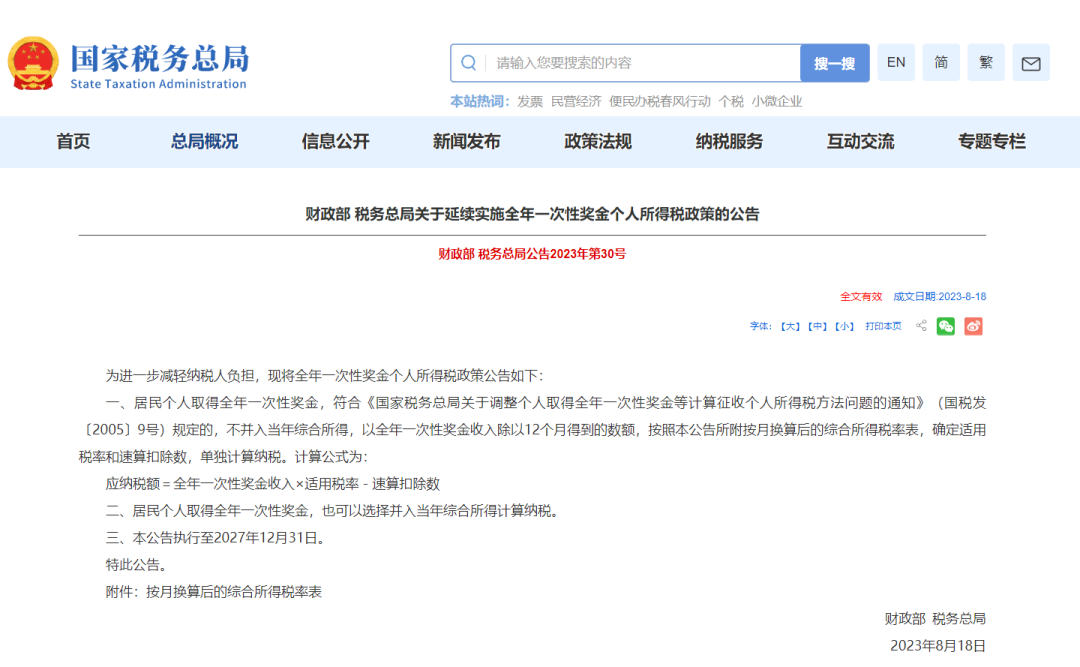Share article via WeChat icon
Viewport: 1080px width, 667px height.
(x=946, y=326)
